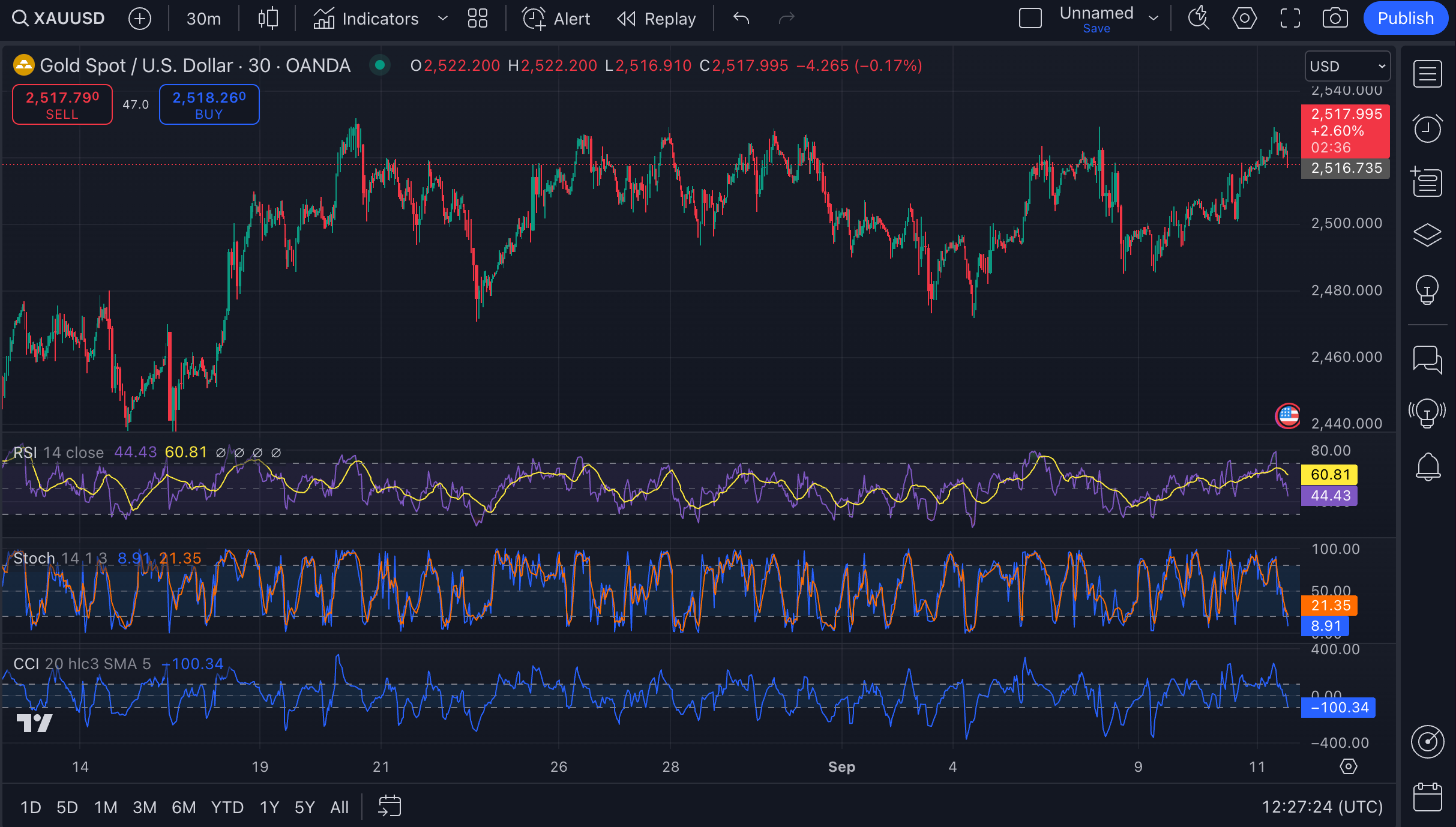Select the YTD time range
Screen dimensions: 1456x827
click(x=227, y=807)
